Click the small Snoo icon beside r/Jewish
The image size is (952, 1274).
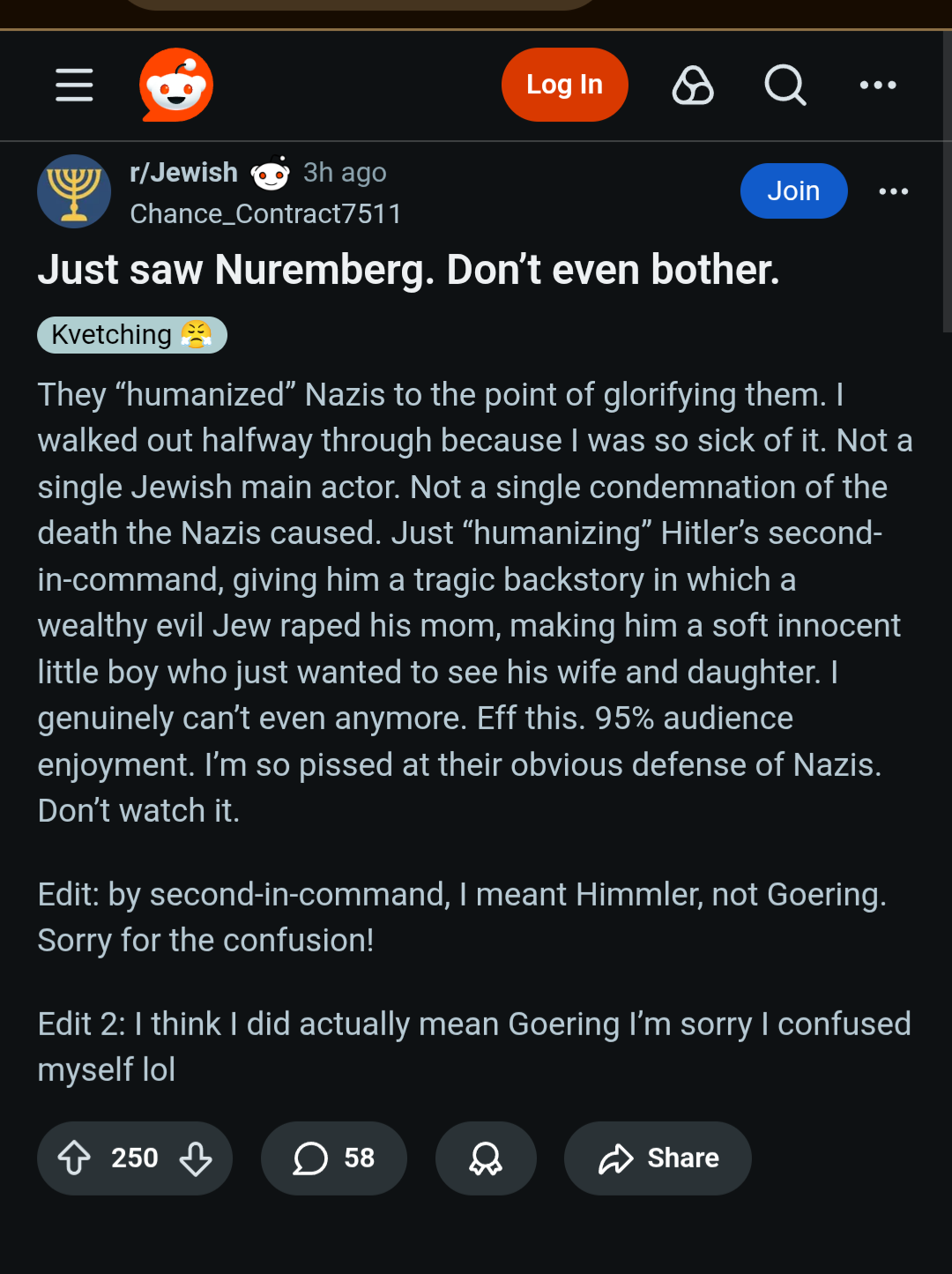271,174
